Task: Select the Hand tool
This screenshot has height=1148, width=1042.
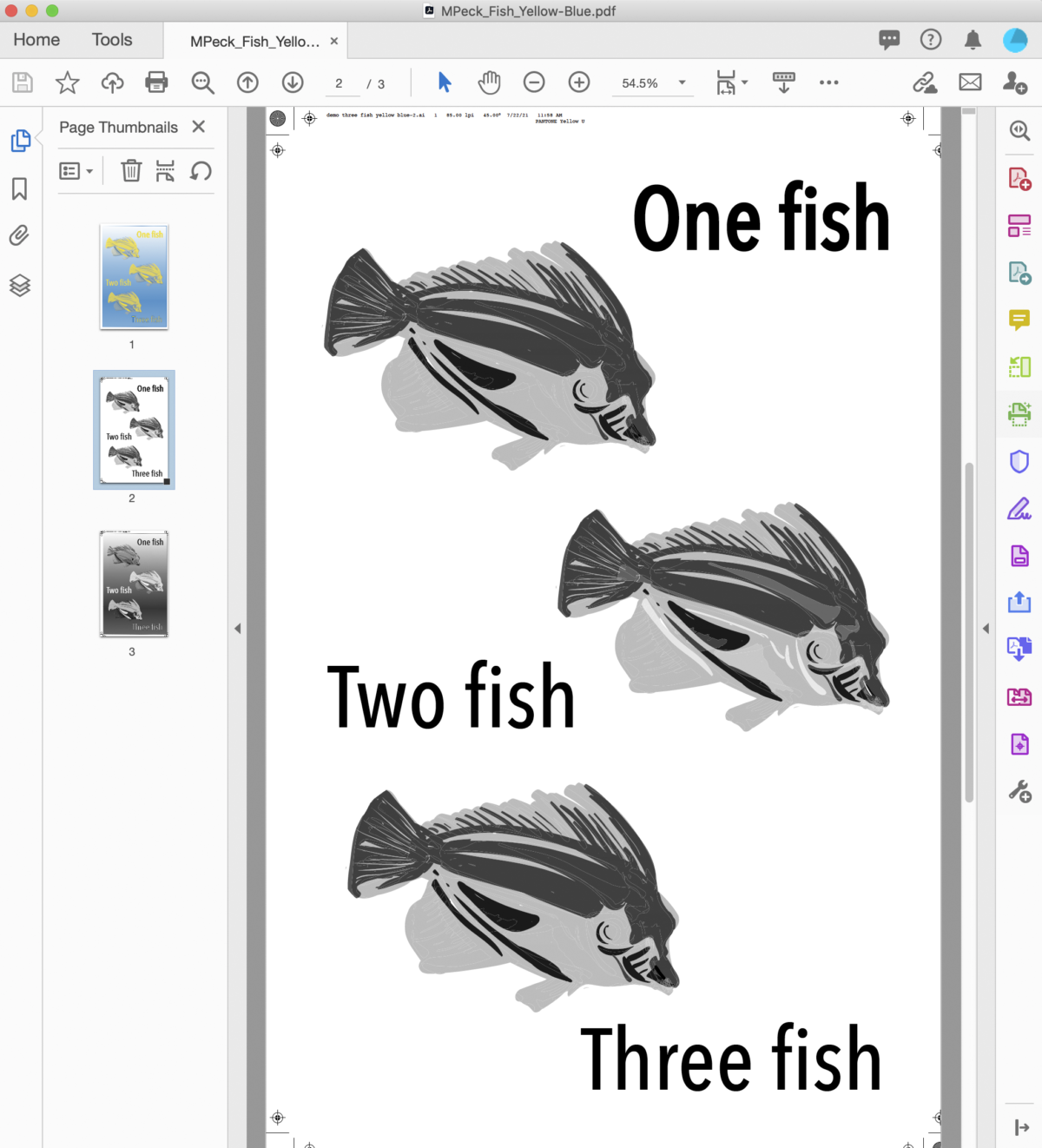Action: (488, 82)
